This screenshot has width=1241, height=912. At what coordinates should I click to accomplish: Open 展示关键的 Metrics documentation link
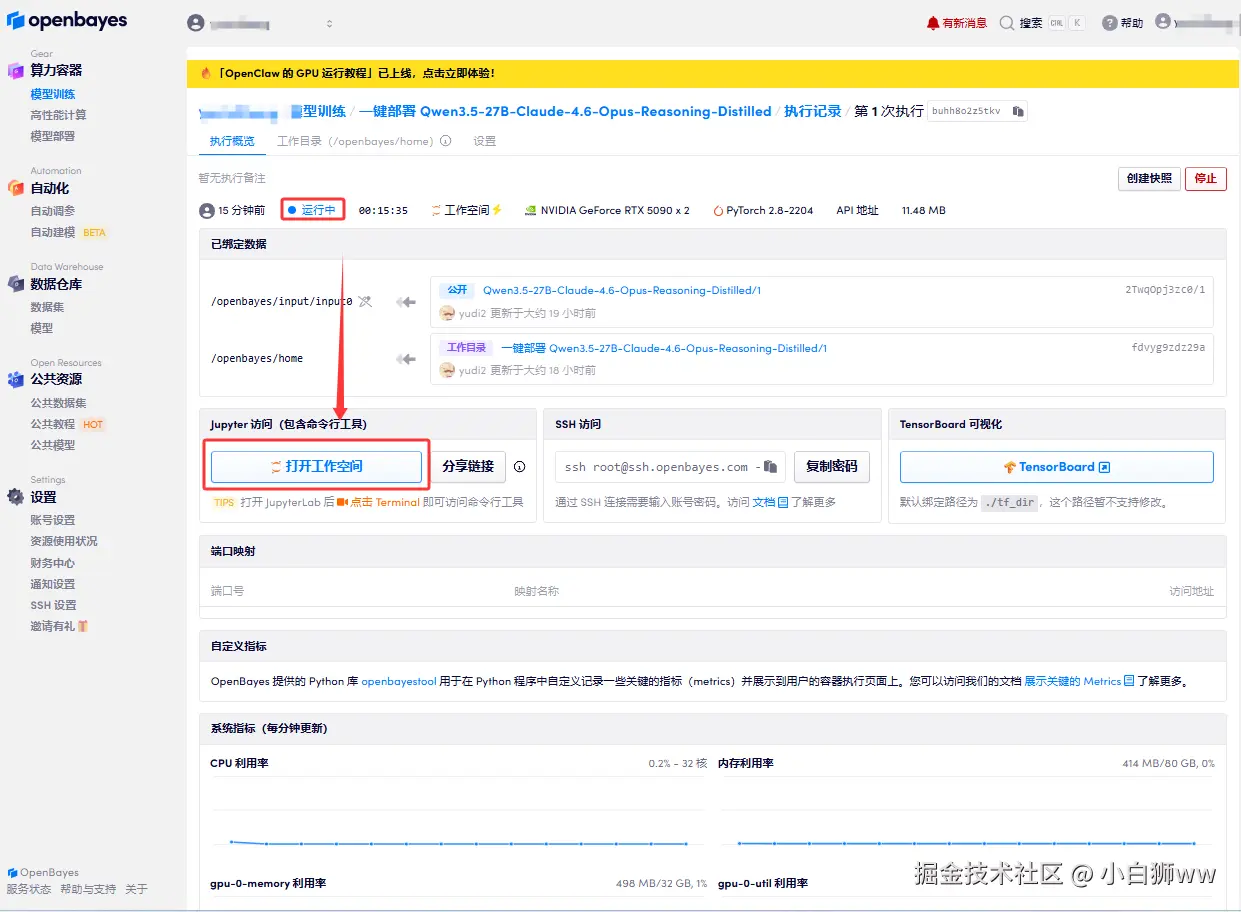coord(1079,681)
